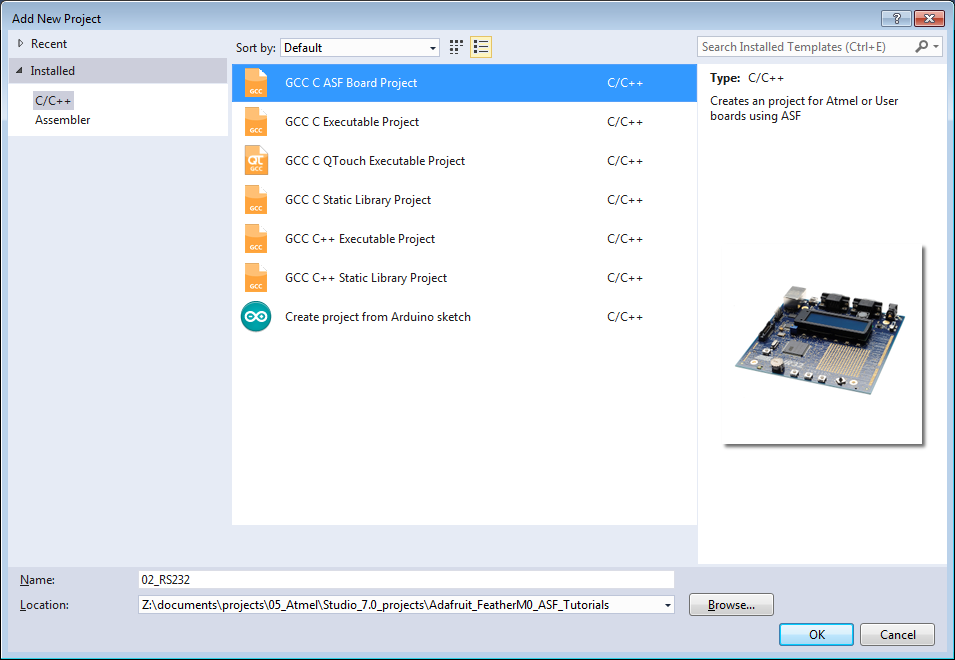
Task: Click the GCC C Static Library Project icon
Action: click(256, 200)
